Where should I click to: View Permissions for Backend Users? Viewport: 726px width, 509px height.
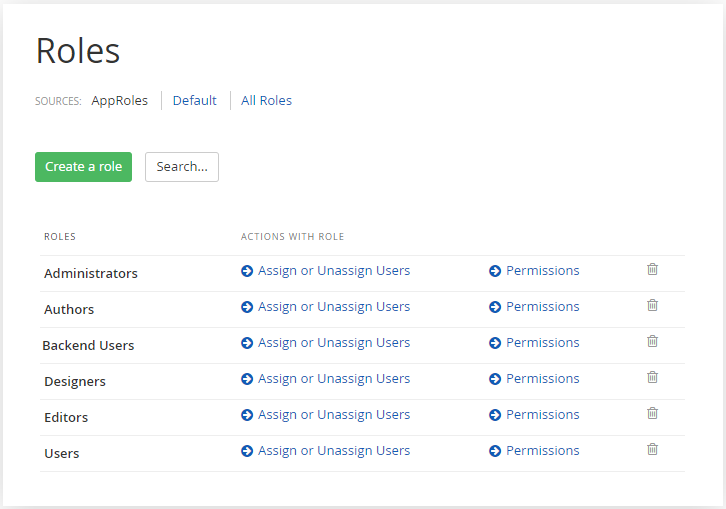(542, 343)
